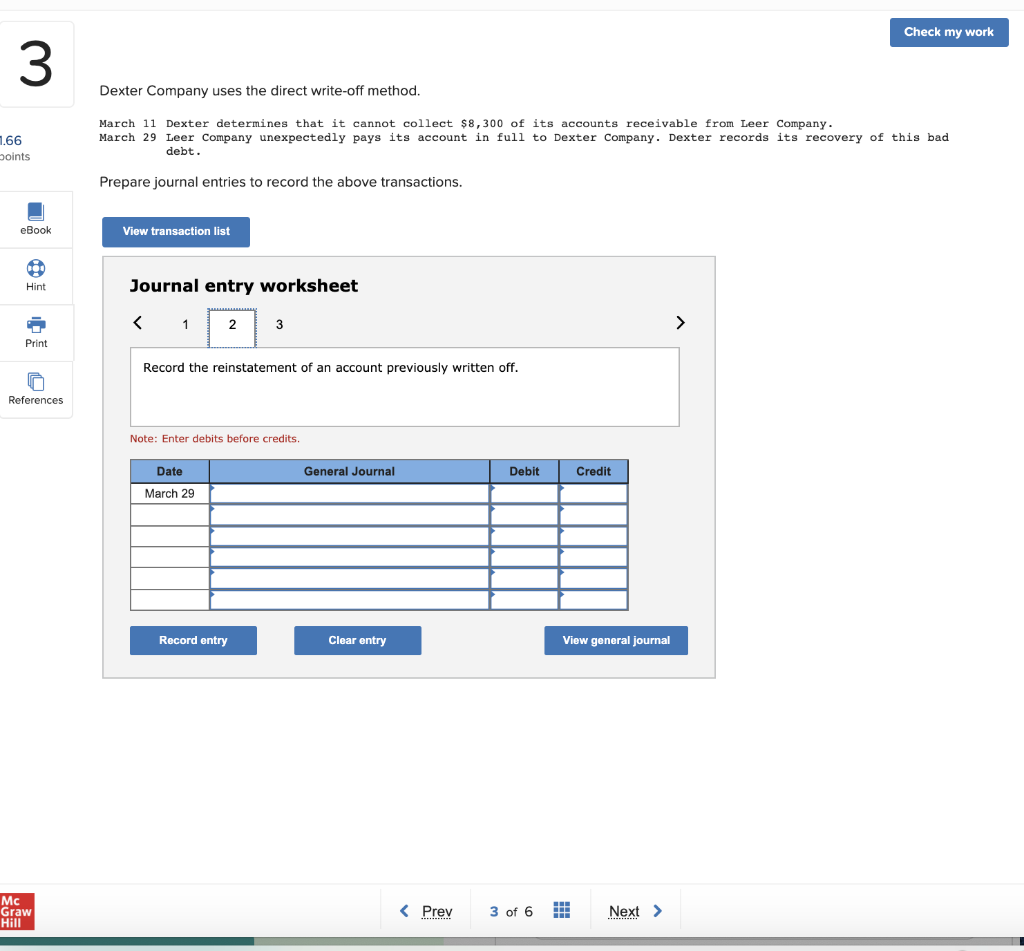Open the eBook resource icon

[36, 212]
